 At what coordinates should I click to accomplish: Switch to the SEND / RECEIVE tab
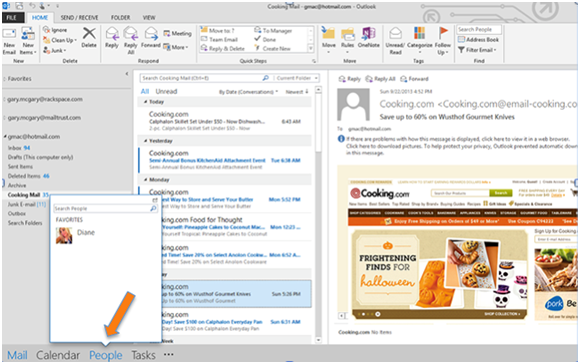coord(79,17)
